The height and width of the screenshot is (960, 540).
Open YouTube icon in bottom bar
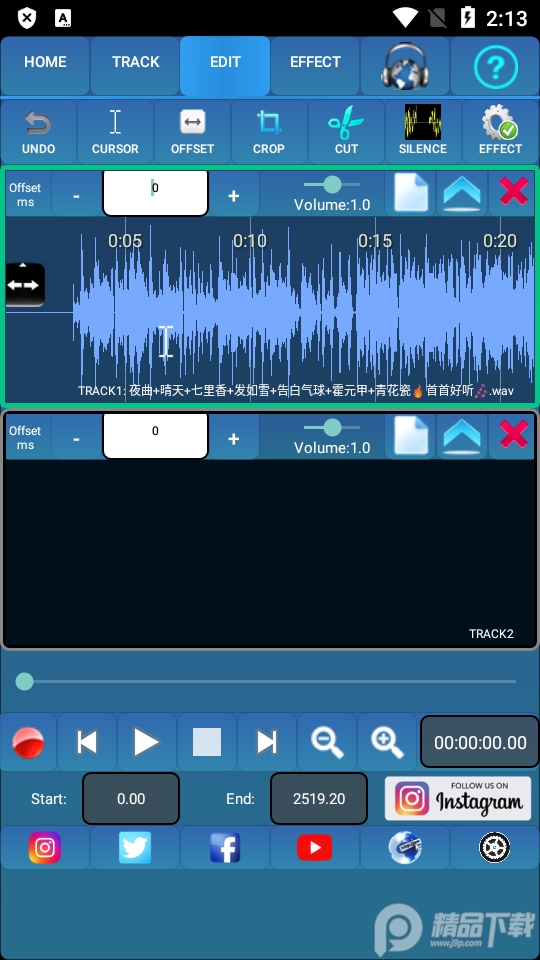click(315, 847)
